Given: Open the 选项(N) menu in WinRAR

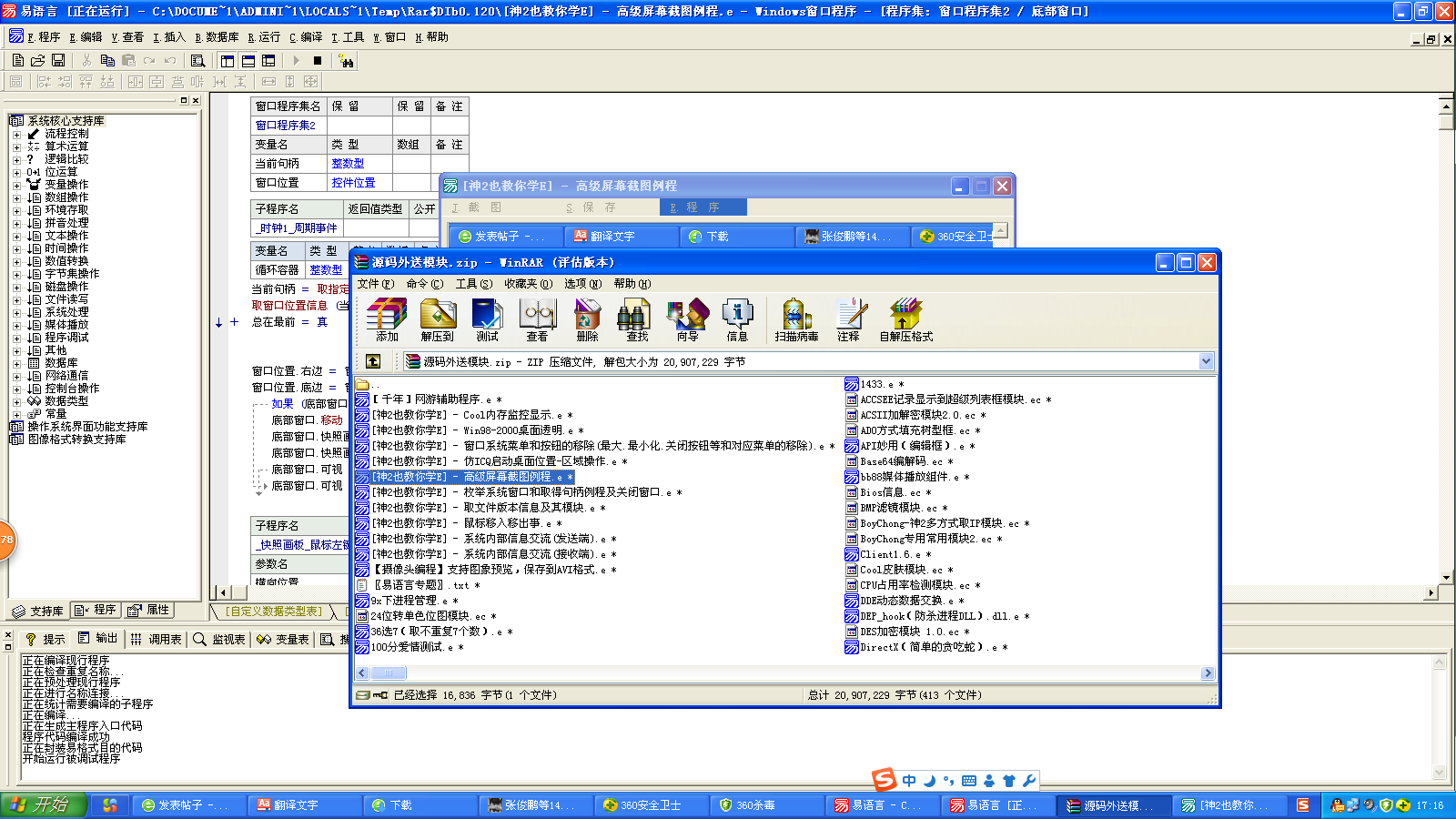Looking at the screenshot, I should 583,284.
